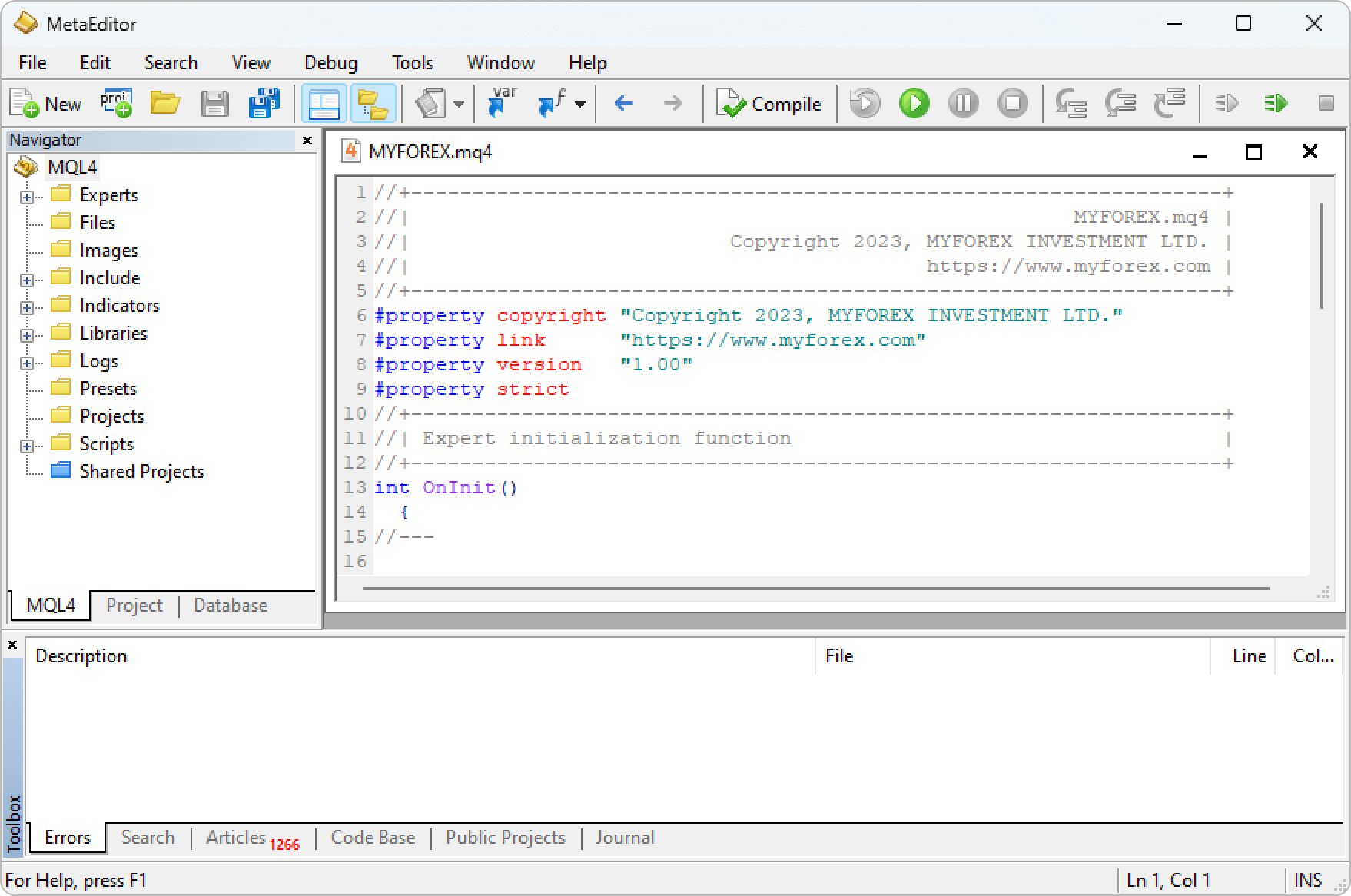Open a file using the open folder icon
This screenshot has height=896, width=1351.
click(165, 103)
